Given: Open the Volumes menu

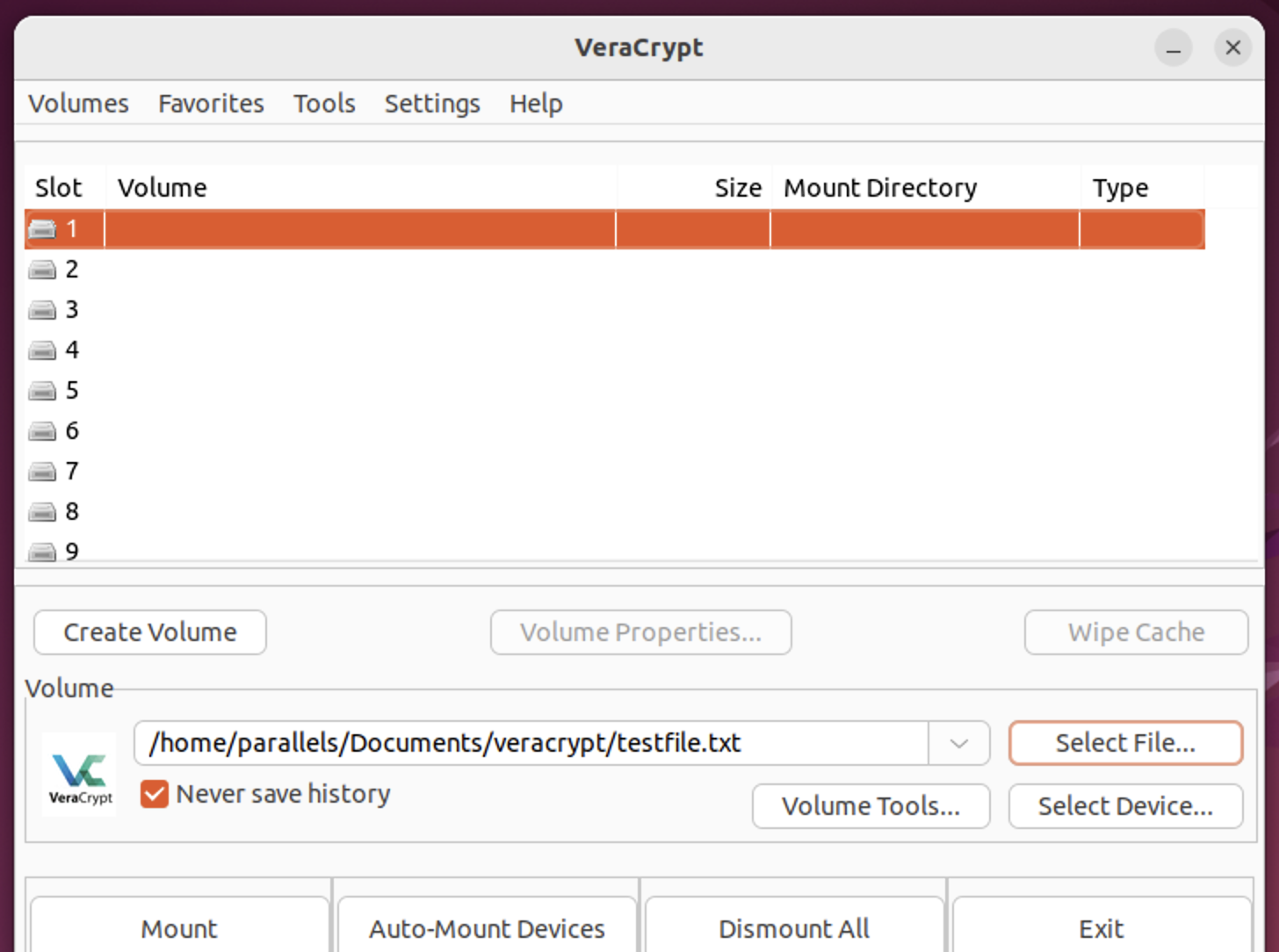Looking at the screenshot, I should [x=78, y=104].
